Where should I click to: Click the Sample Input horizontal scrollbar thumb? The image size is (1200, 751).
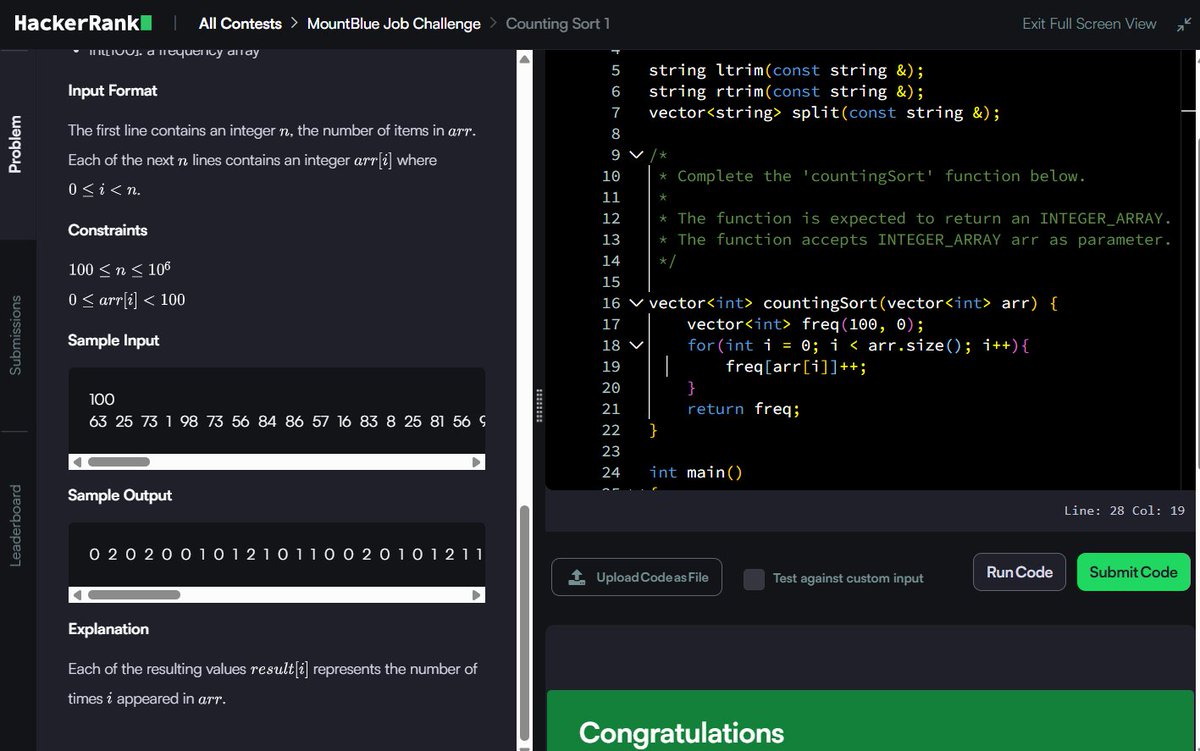pyautogui.click(x=118, y=462)
